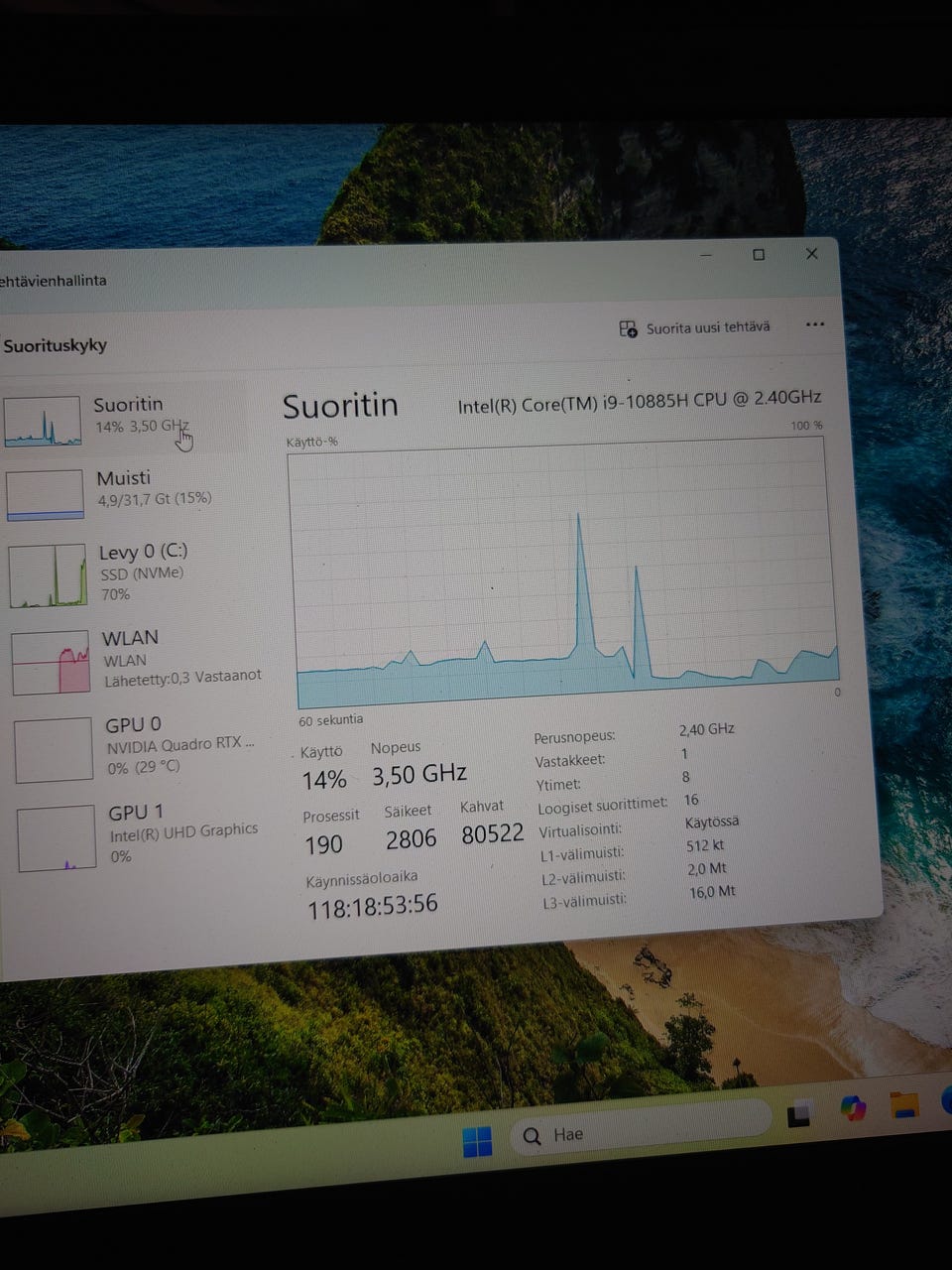
Task: Click the Prosessit value 190
Action: click(323, 844)
